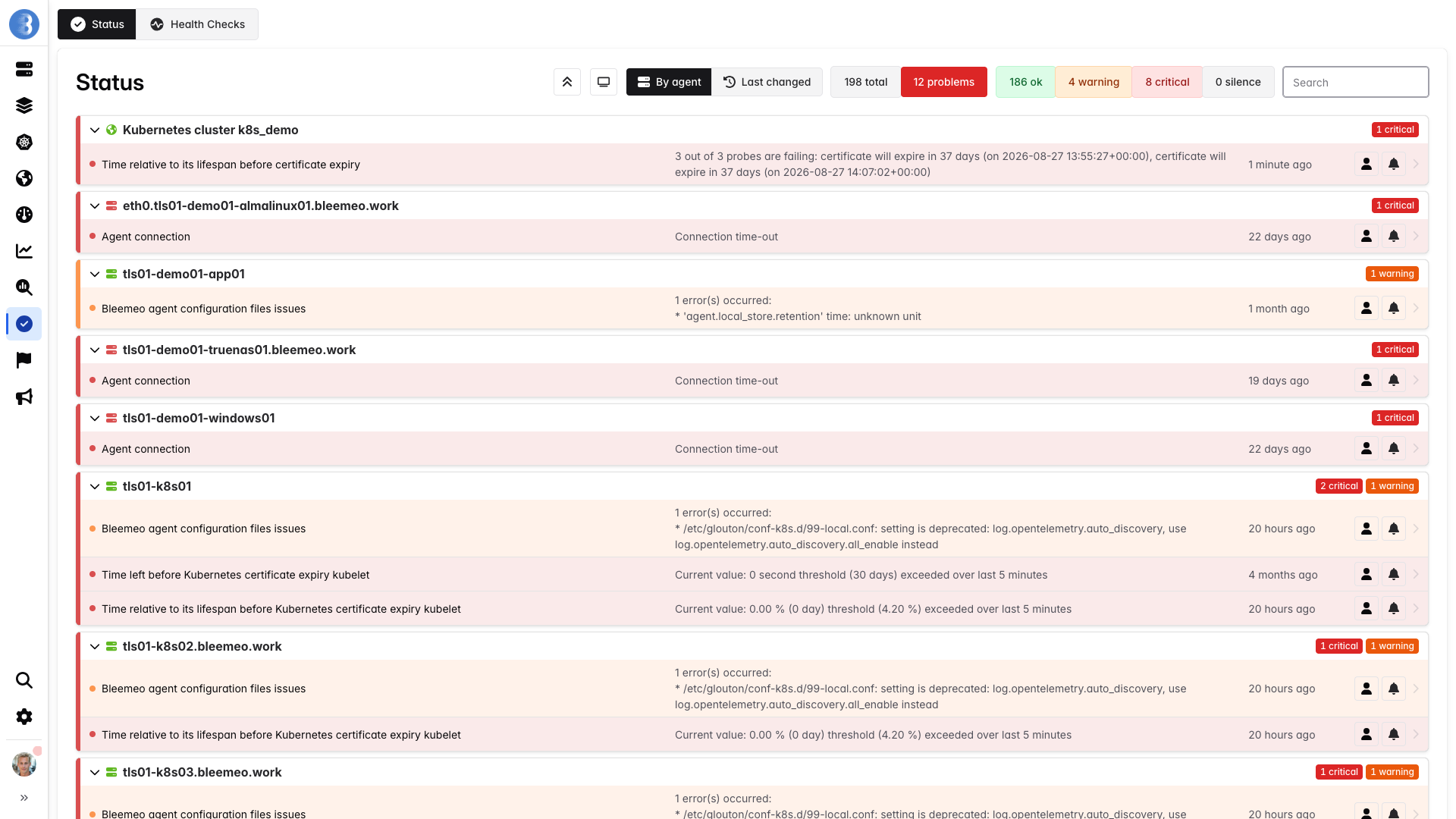Collapse tls01-k8s03.bleemeo.work group

95,773
